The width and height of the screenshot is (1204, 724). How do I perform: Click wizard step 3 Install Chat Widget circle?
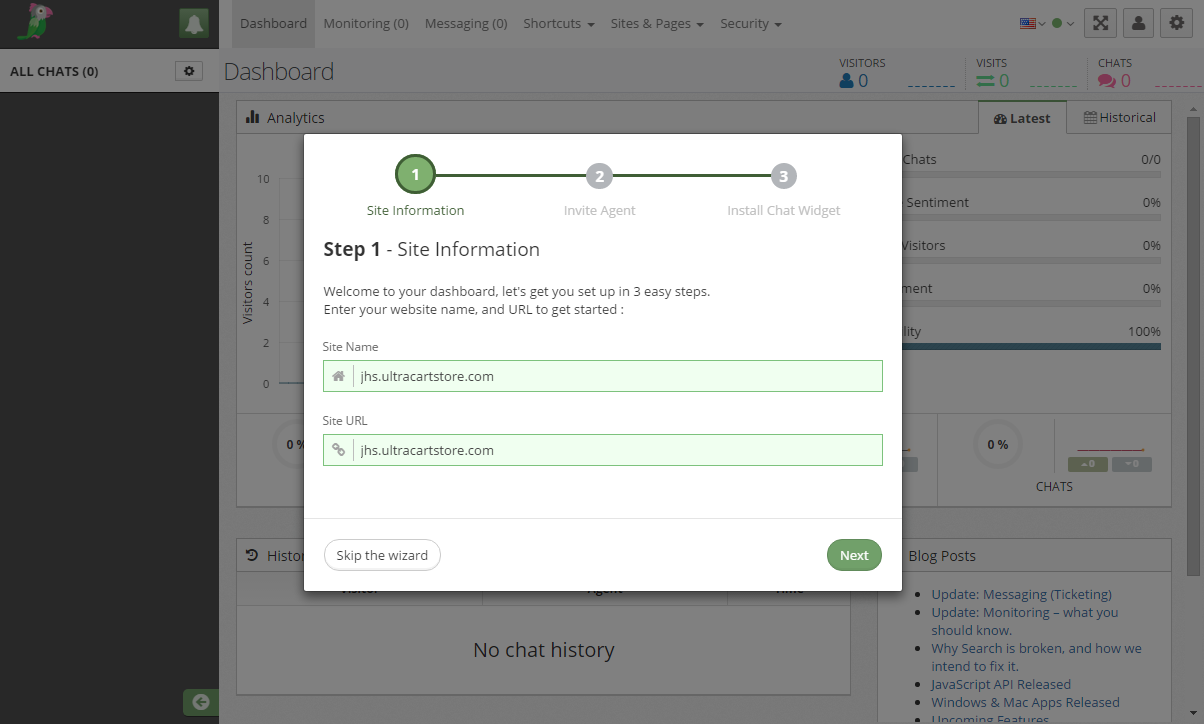[x=783, y=176]
